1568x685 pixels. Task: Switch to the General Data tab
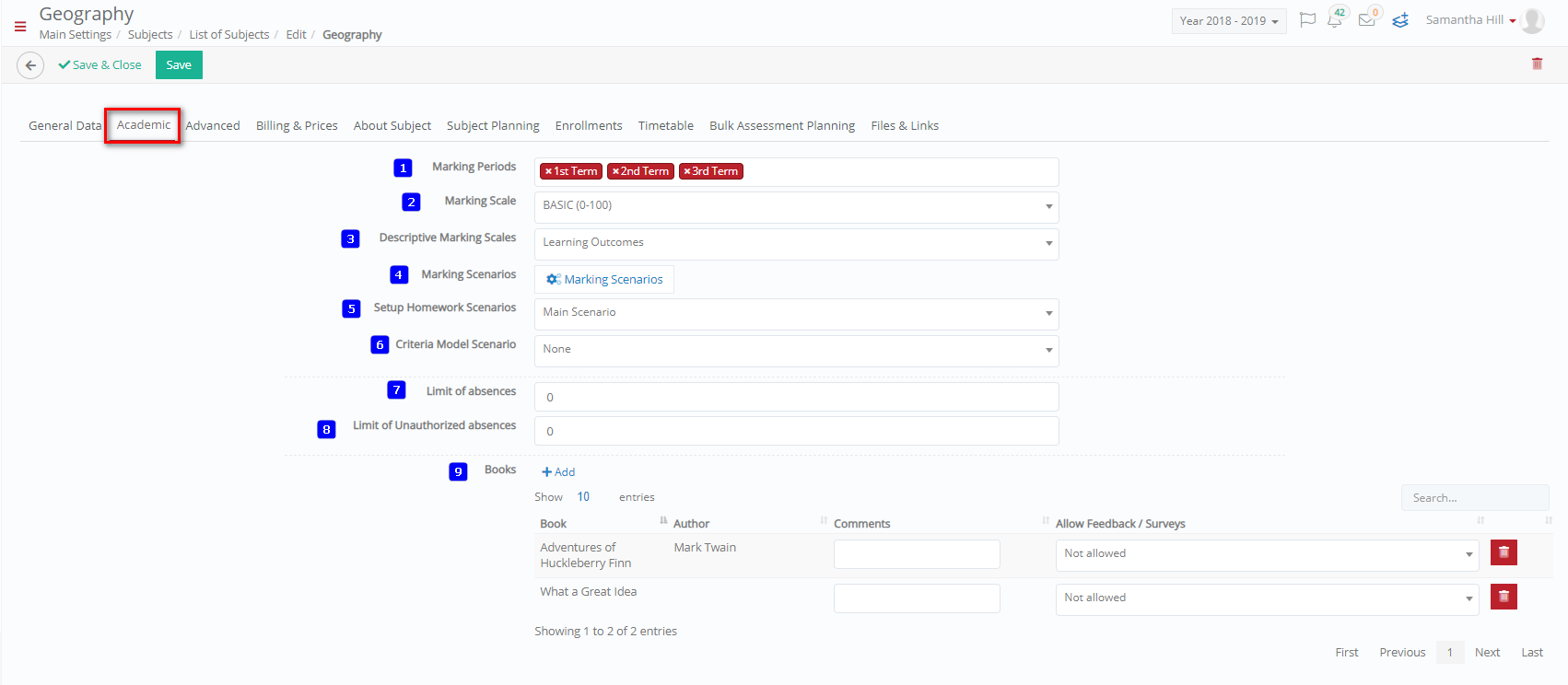64,125
